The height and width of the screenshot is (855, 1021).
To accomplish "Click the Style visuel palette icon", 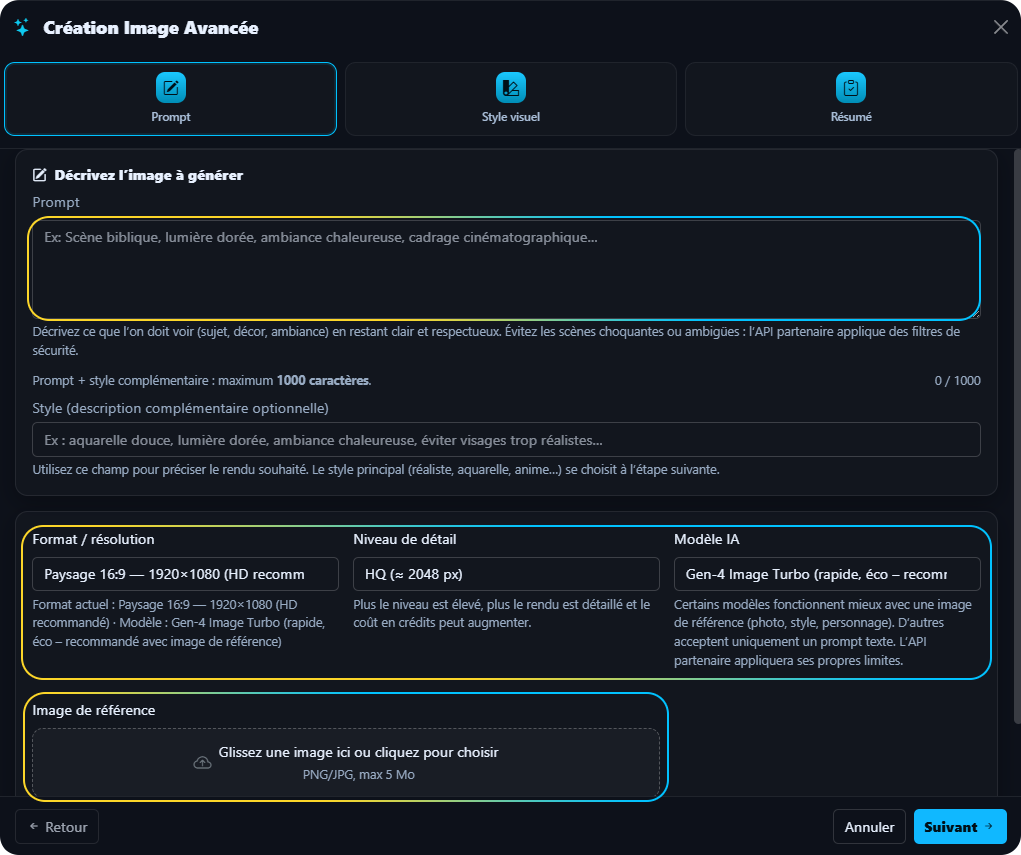I will click(x=511, y=88).
